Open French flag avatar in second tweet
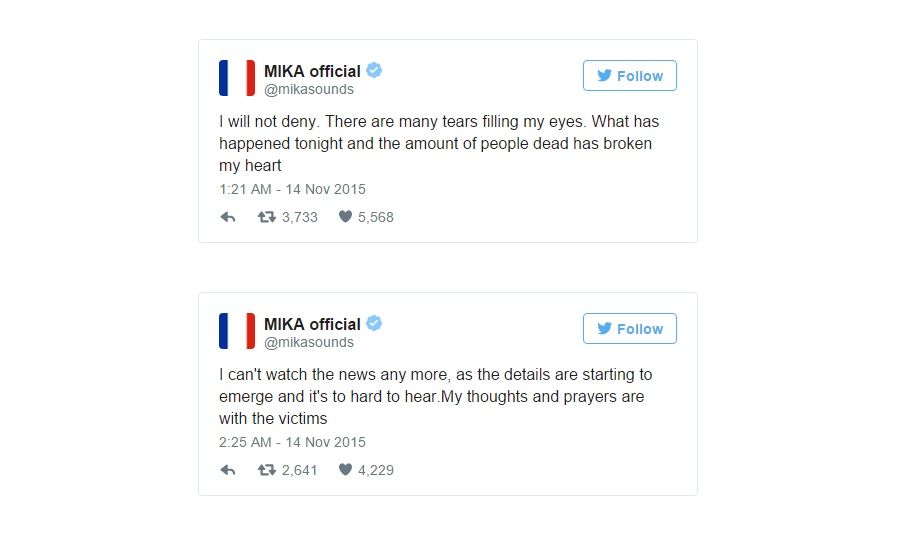 pos(237,331)
